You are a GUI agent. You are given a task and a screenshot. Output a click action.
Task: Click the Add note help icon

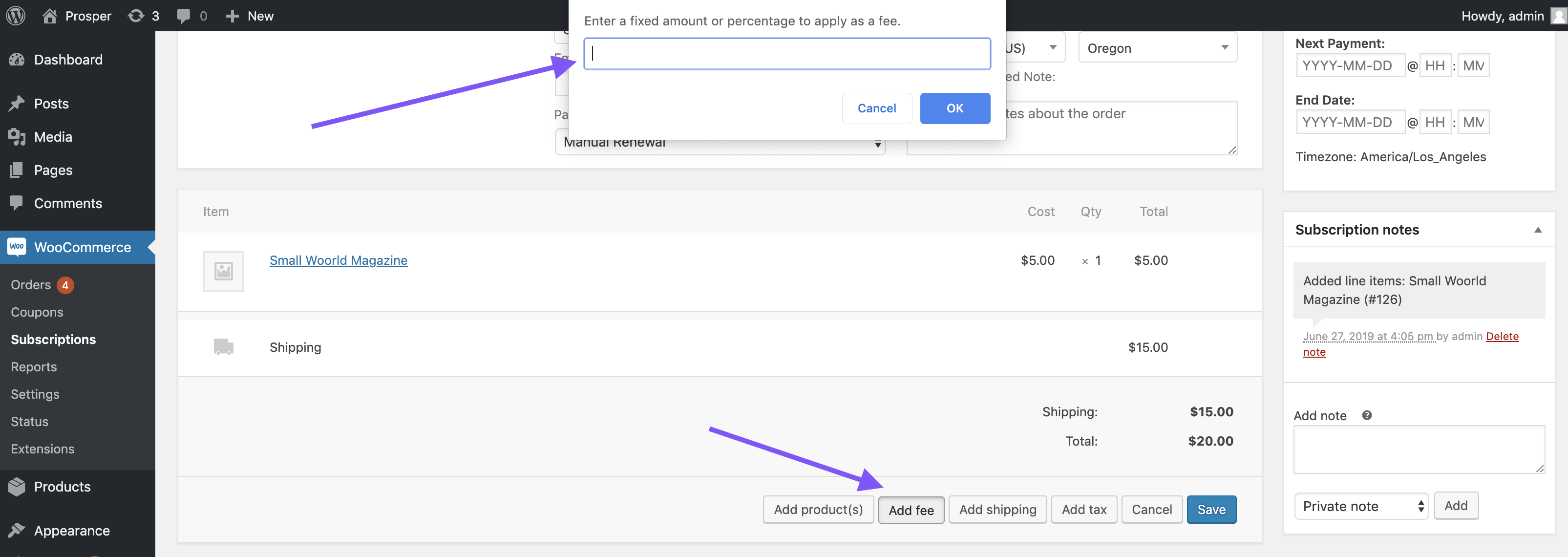[x=1367, y=415]
